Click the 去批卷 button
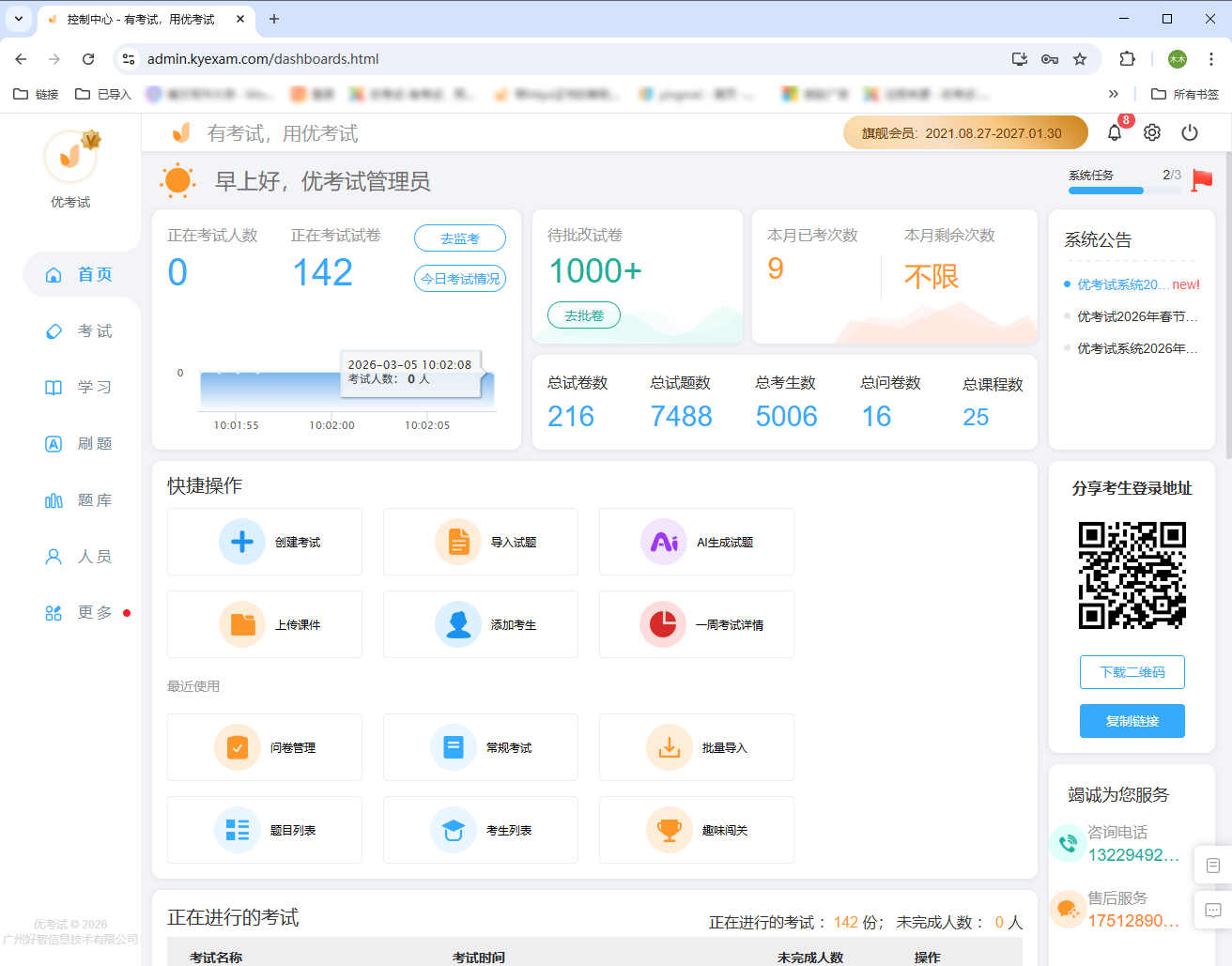Screen dimensions: 1232x966 pyautogui.click(x=583, y=314)
